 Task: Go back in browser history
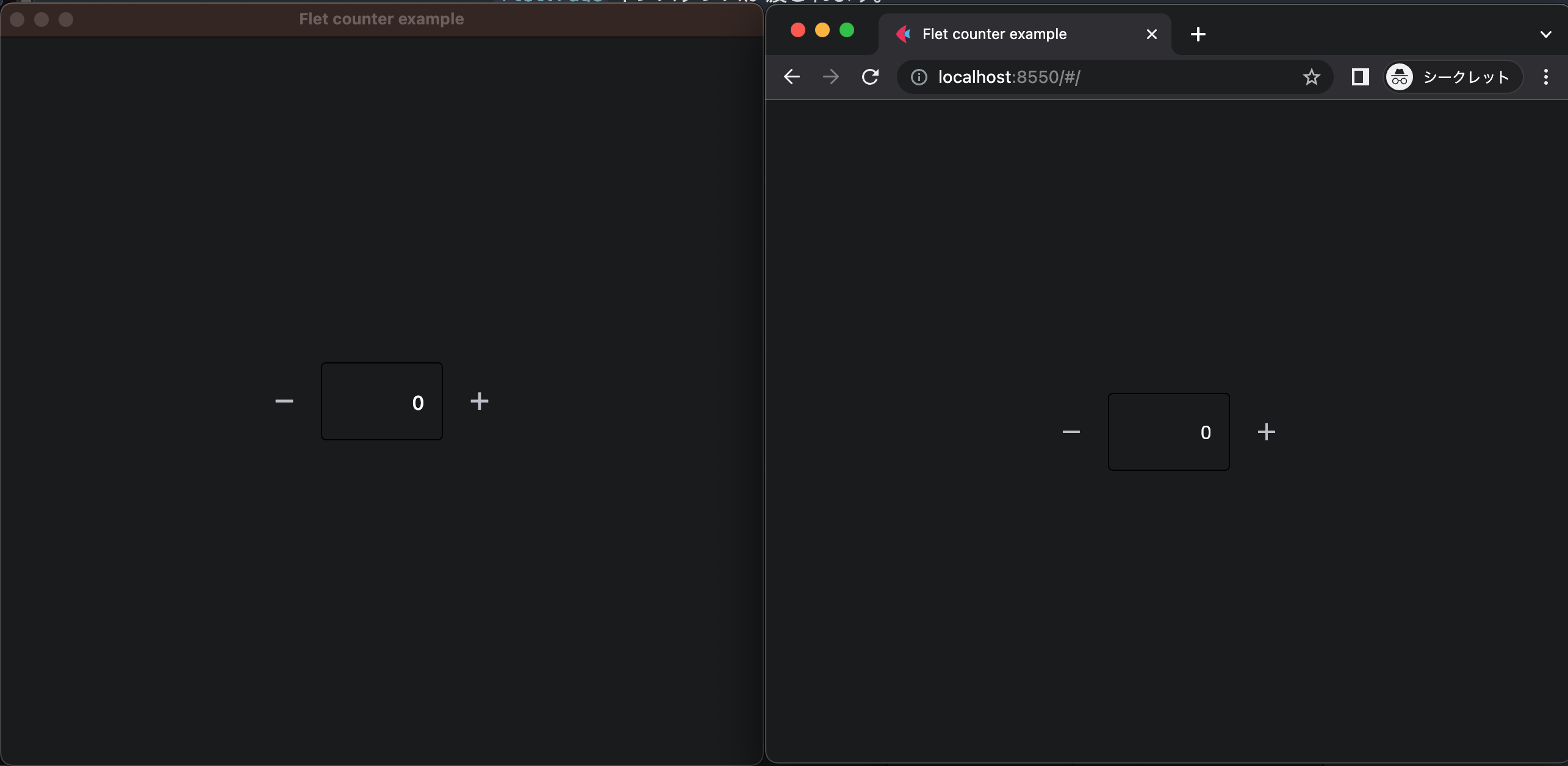click(x=792, y=77)
